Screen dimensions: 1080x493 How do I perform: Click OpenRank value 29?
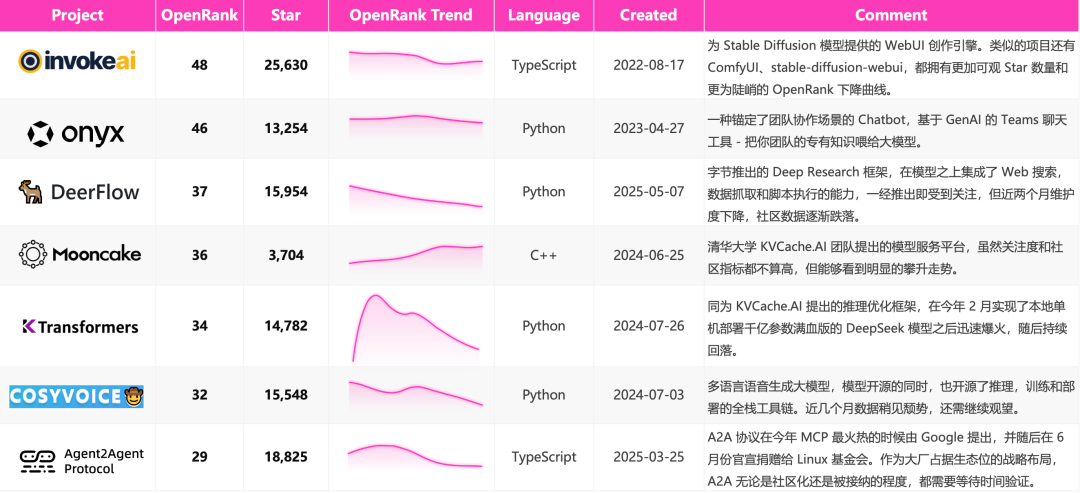click(x=200, y=457)
